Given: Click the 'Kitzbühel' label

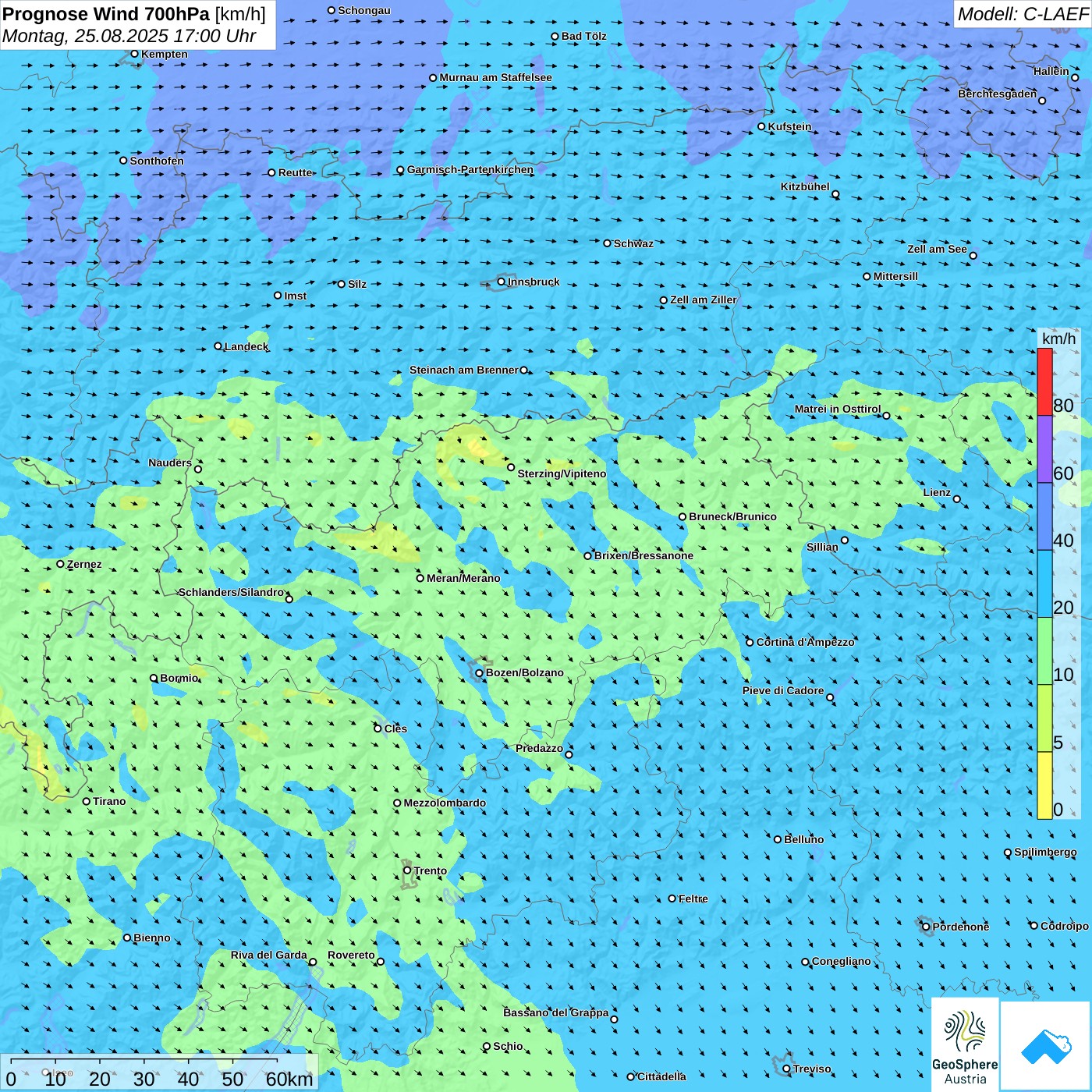Looking at the screenshot, I should coord(805,186).
